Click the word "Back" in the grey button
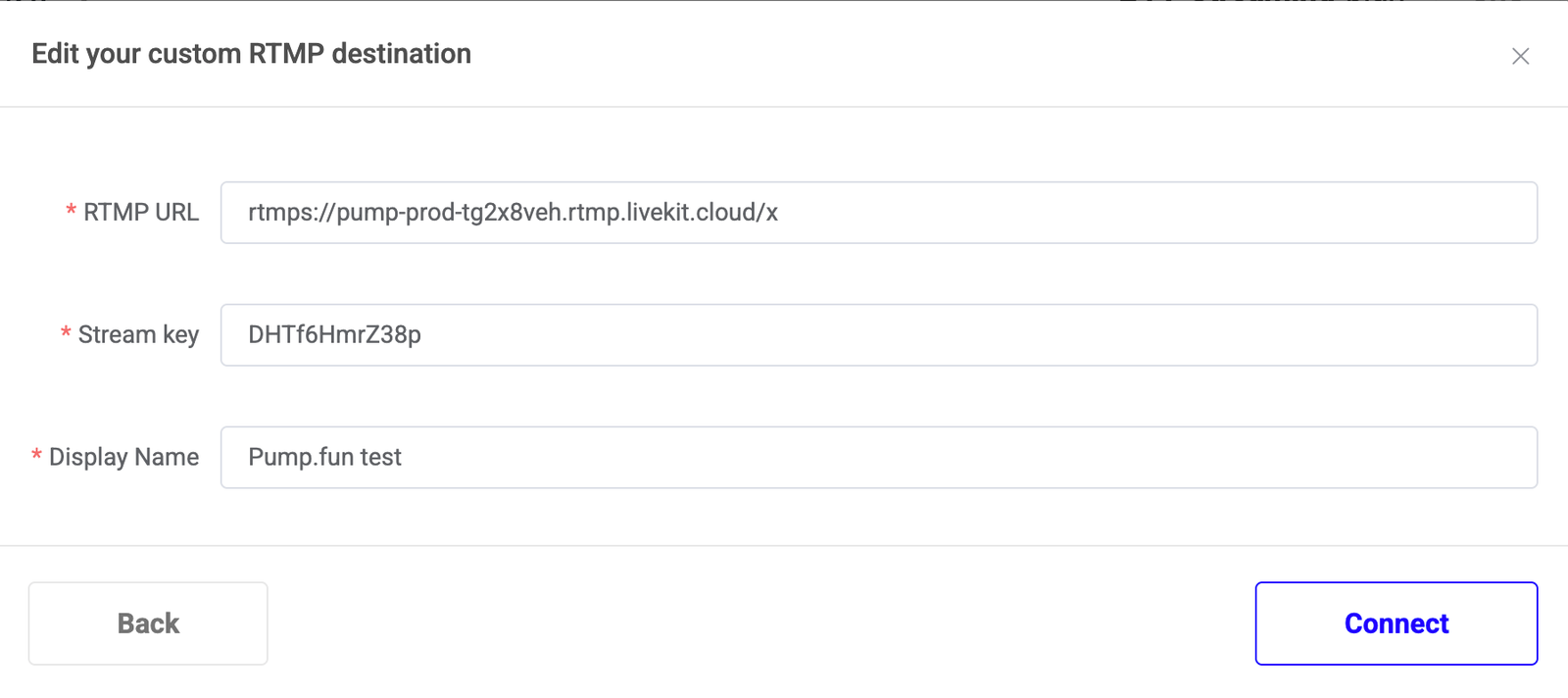Screen dimensions: 1568x698 148,623
